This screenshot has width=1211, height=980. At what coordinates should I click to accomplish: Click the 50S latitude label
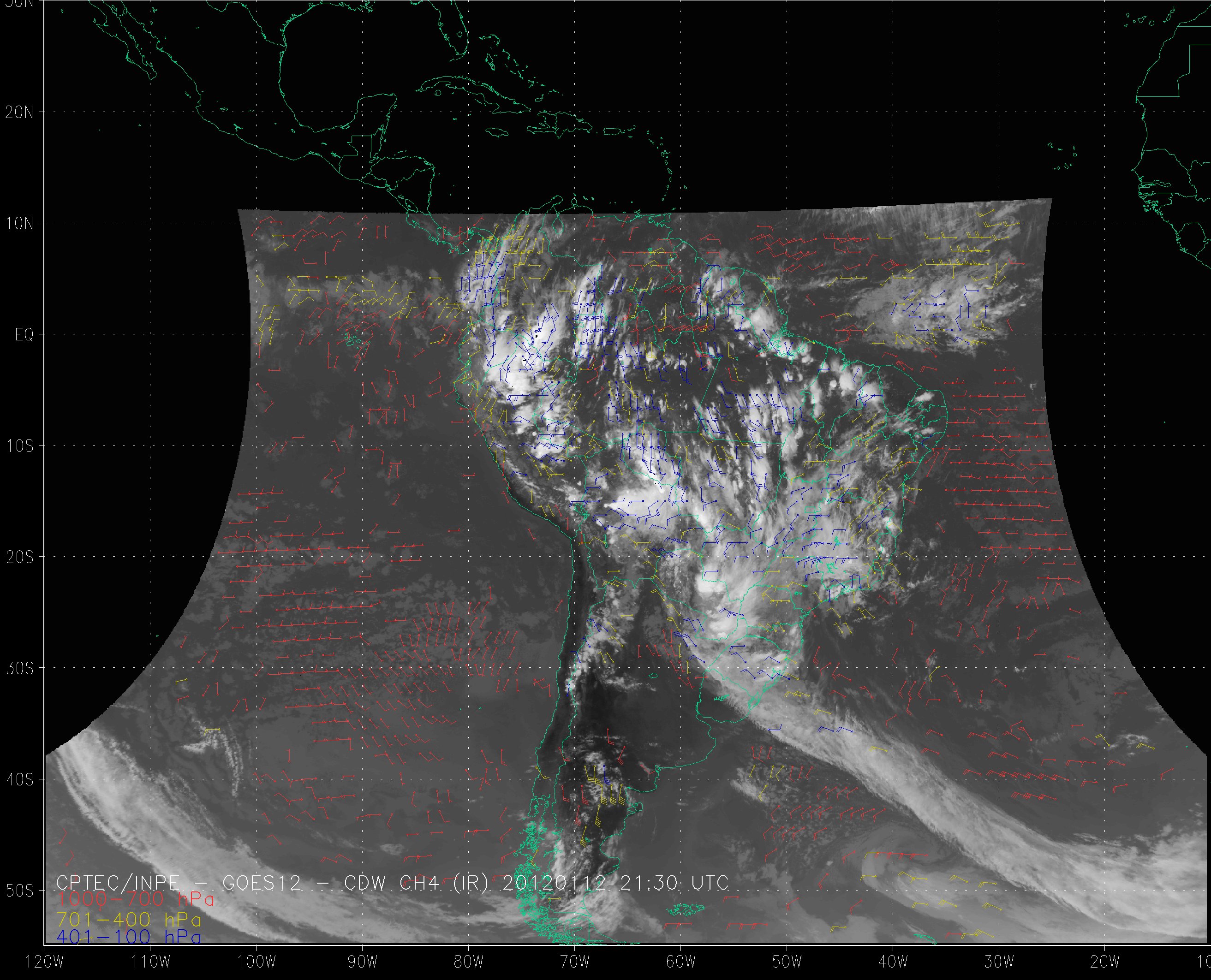19,891
